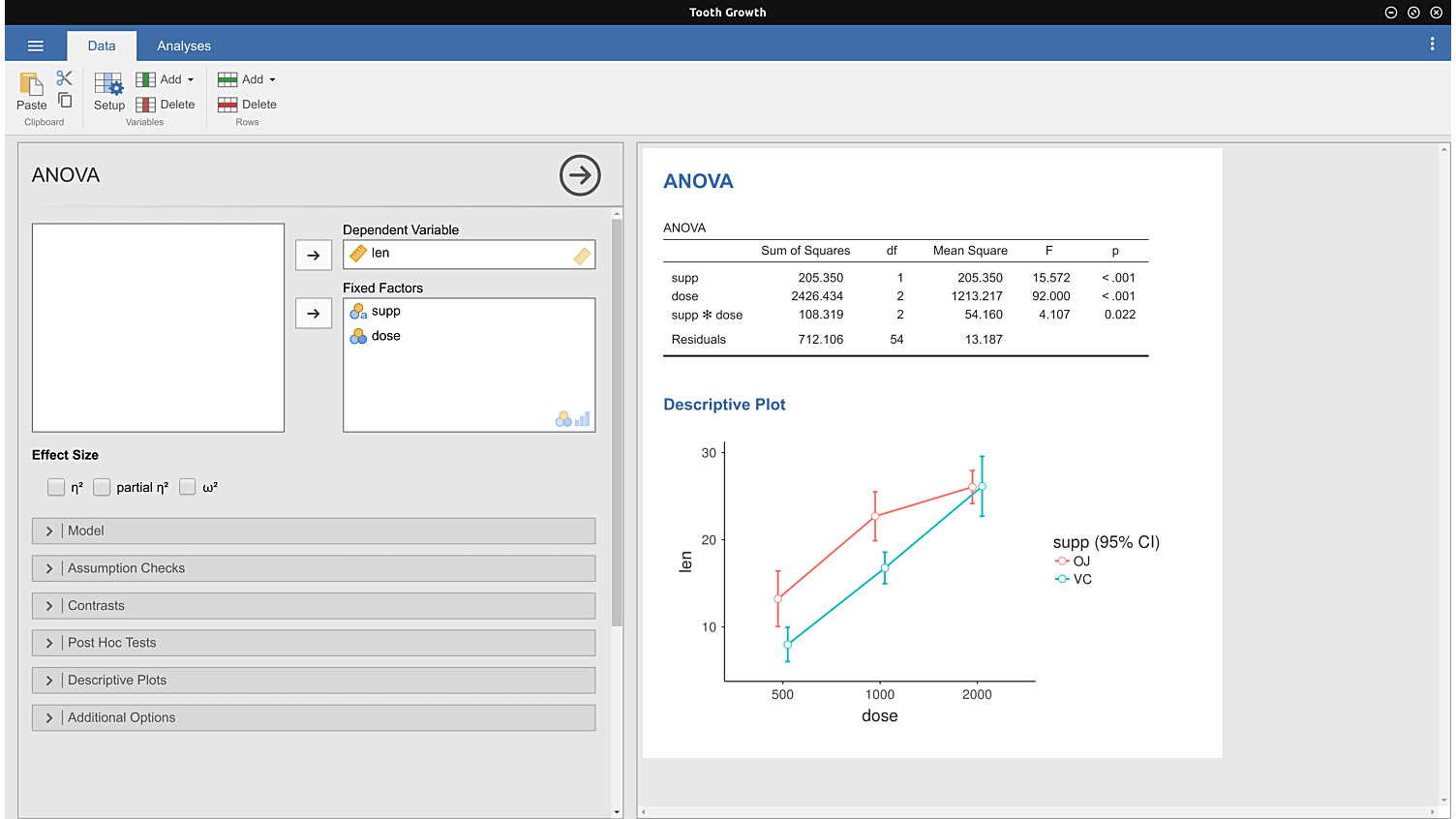Open the Add variables dropdown
The height and width of the screenshot is (819, 1456).
tap(166, 79)
